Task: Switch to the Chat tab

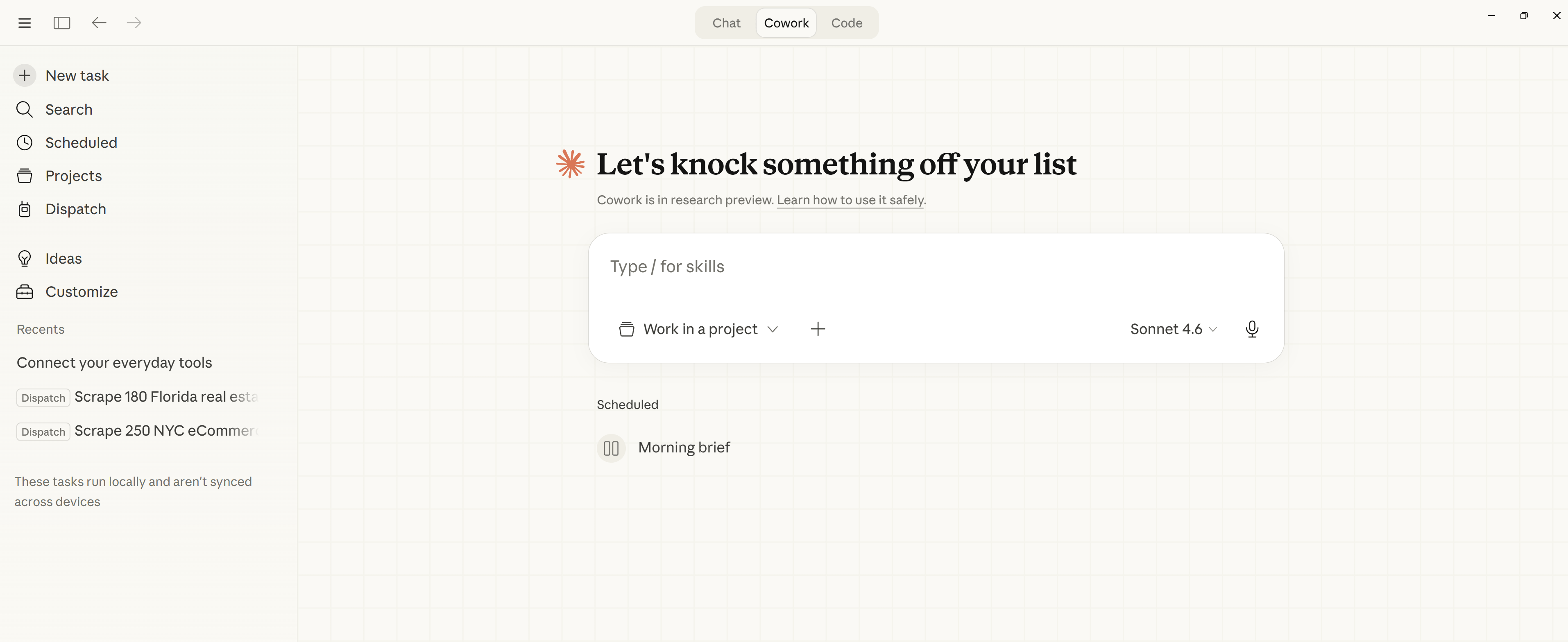Action: (x=725, y=23)
